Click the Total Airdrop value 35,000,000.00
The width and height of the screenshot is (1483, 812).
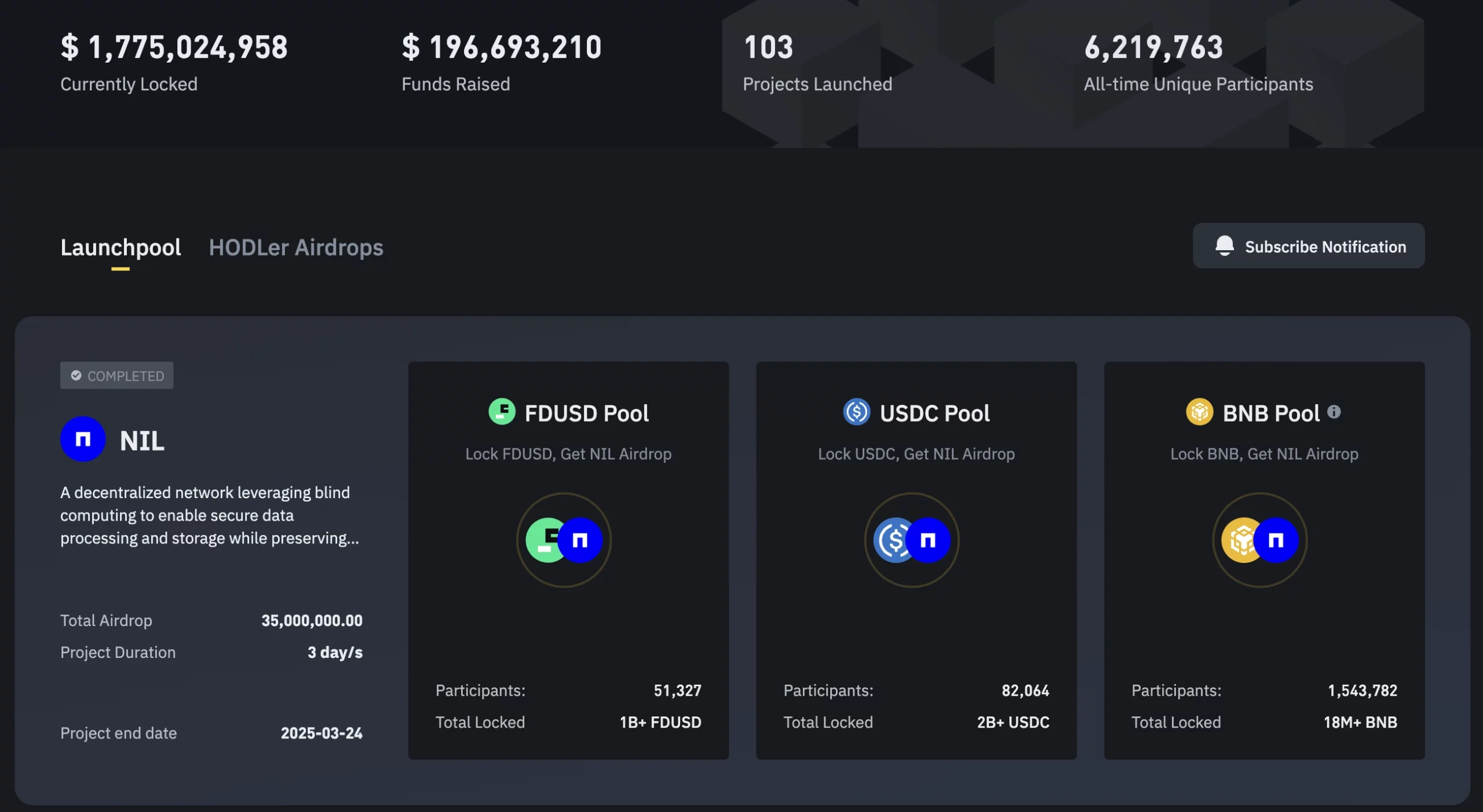312,620
